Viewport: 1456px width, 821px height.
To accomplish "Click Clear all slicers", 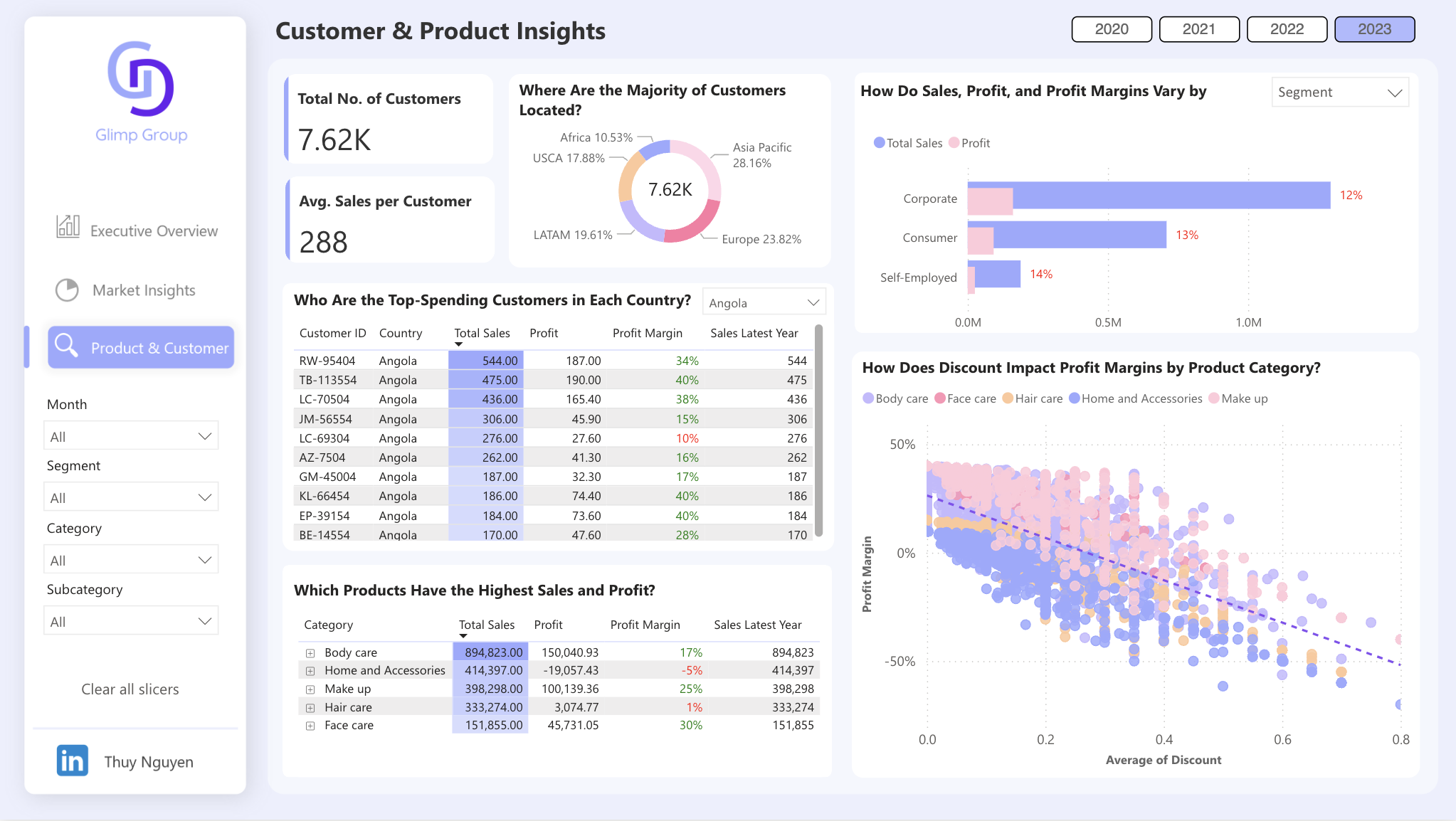I will click(x=130, y=689).
